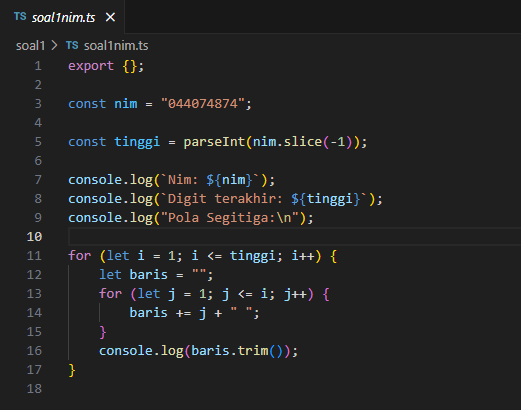
Task: Click 'Digit terakhir:' text on line 8
Action: pyautogui.click(x=225, y=199)
